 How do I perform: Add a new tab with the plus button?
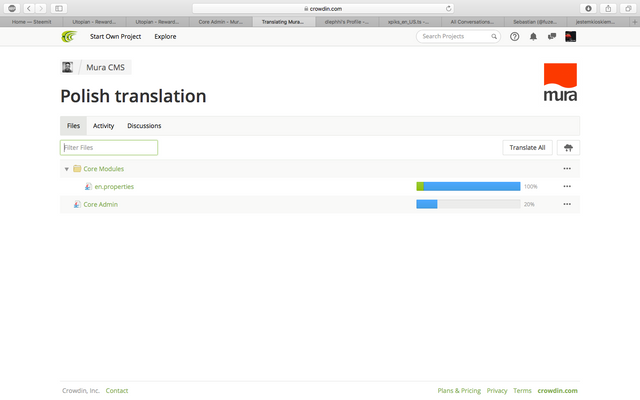pyautogui.click(x=635, y=22)
